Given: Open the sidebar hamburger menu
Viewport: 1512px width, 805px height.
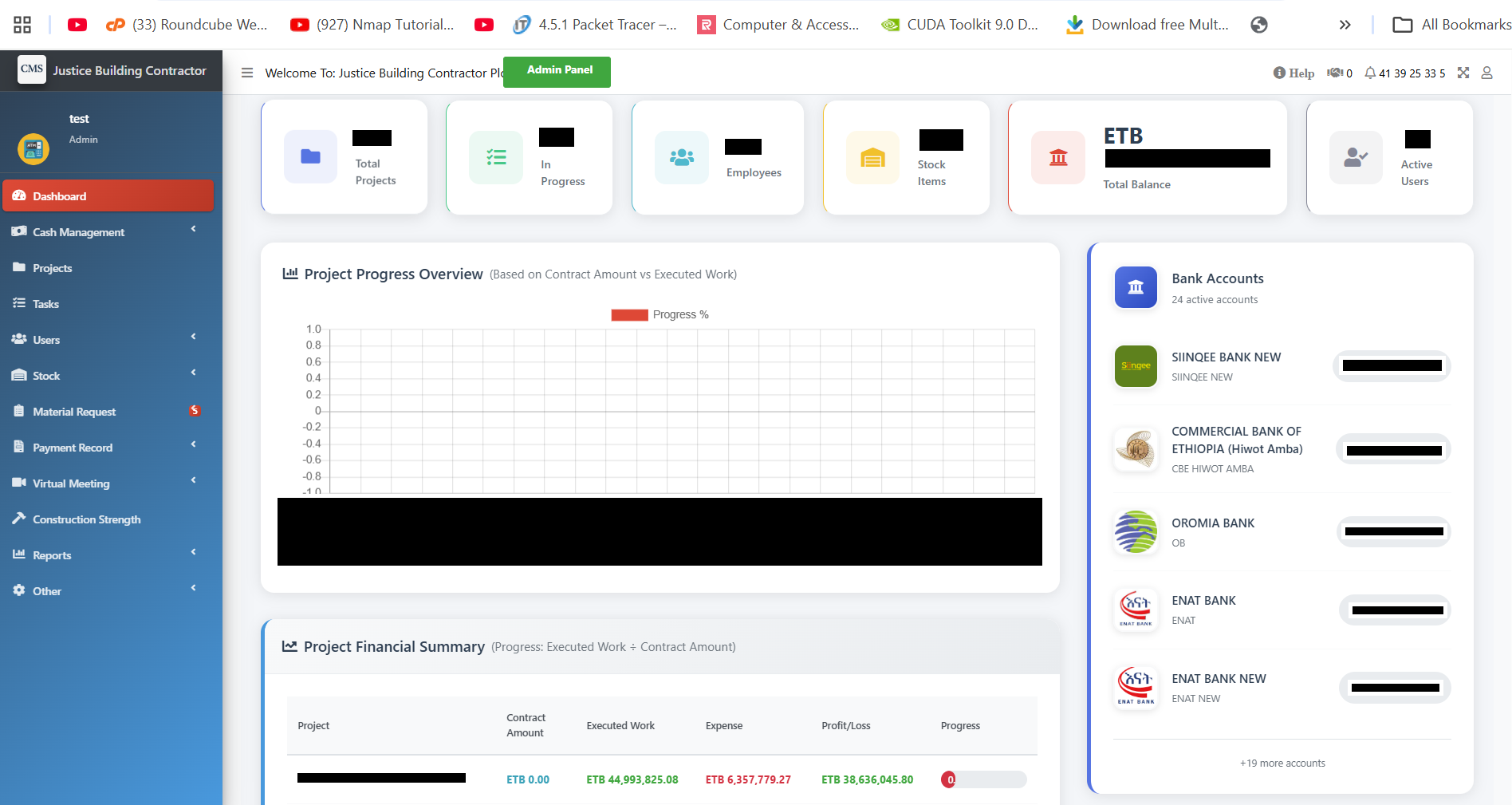Looking at the screenshot, I should point(246,73).
